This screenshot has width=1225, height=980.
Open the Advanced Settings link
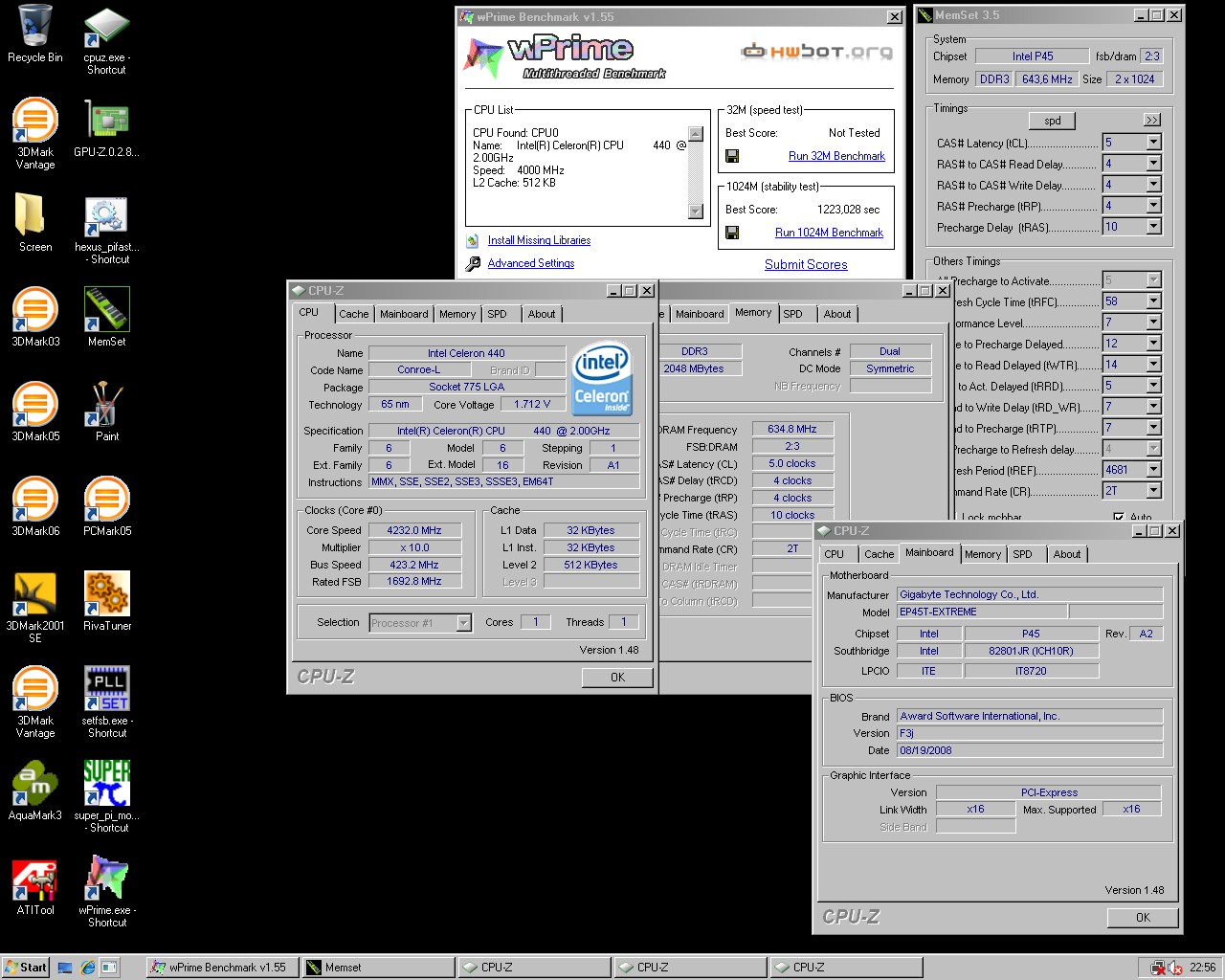[x=531, y=263]
